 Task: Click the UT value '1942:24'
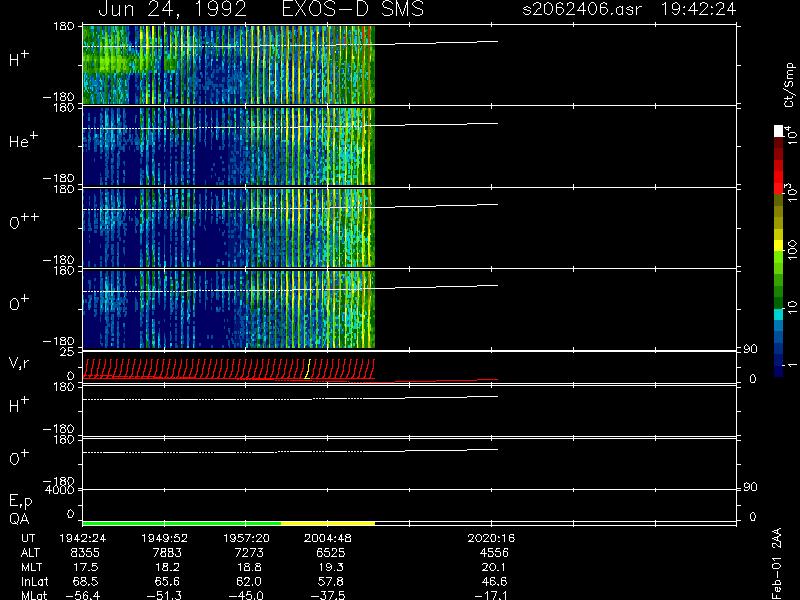[83, 538]
